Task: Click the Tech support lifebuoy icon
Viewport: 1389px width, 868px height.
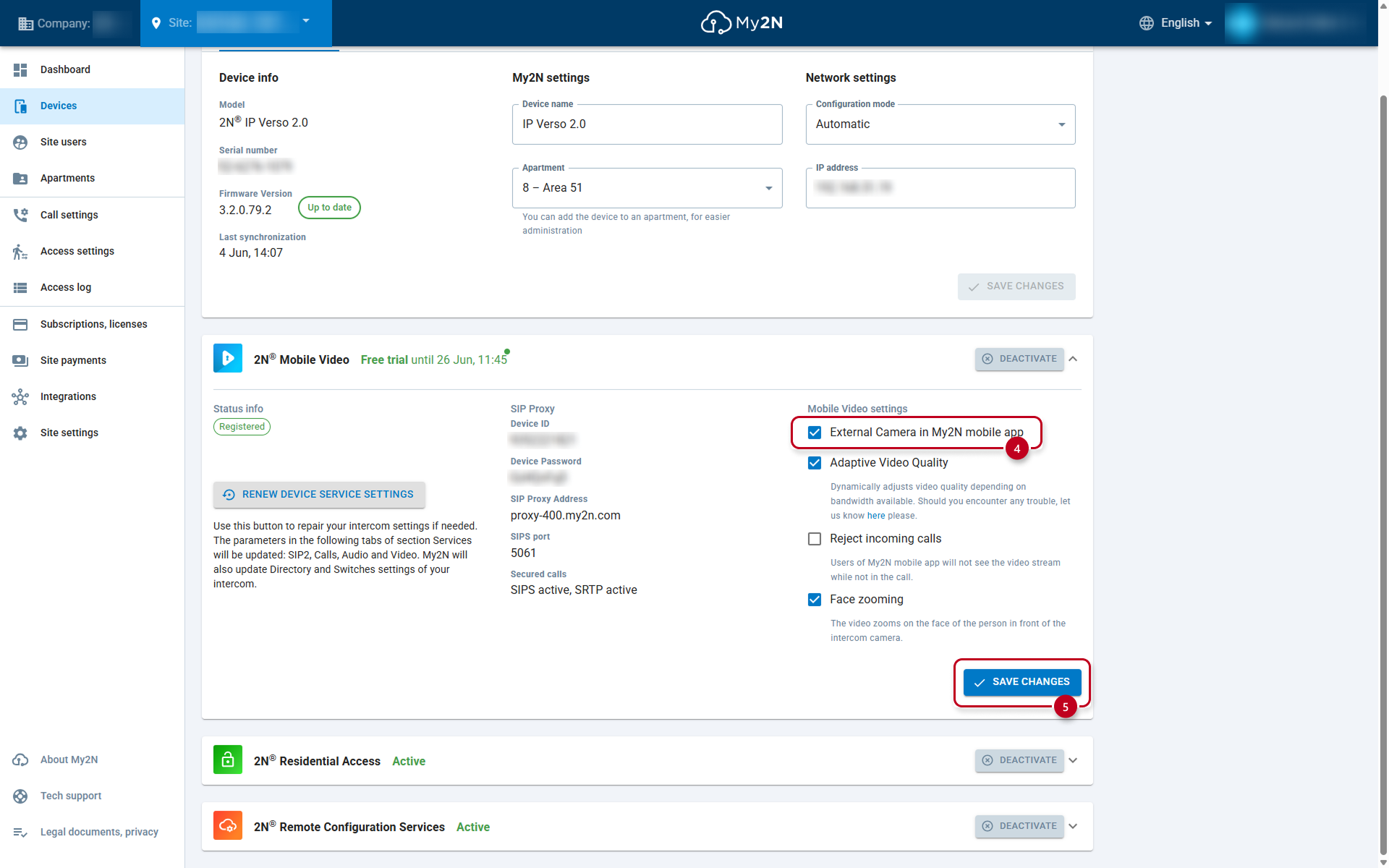Action: 20,796
